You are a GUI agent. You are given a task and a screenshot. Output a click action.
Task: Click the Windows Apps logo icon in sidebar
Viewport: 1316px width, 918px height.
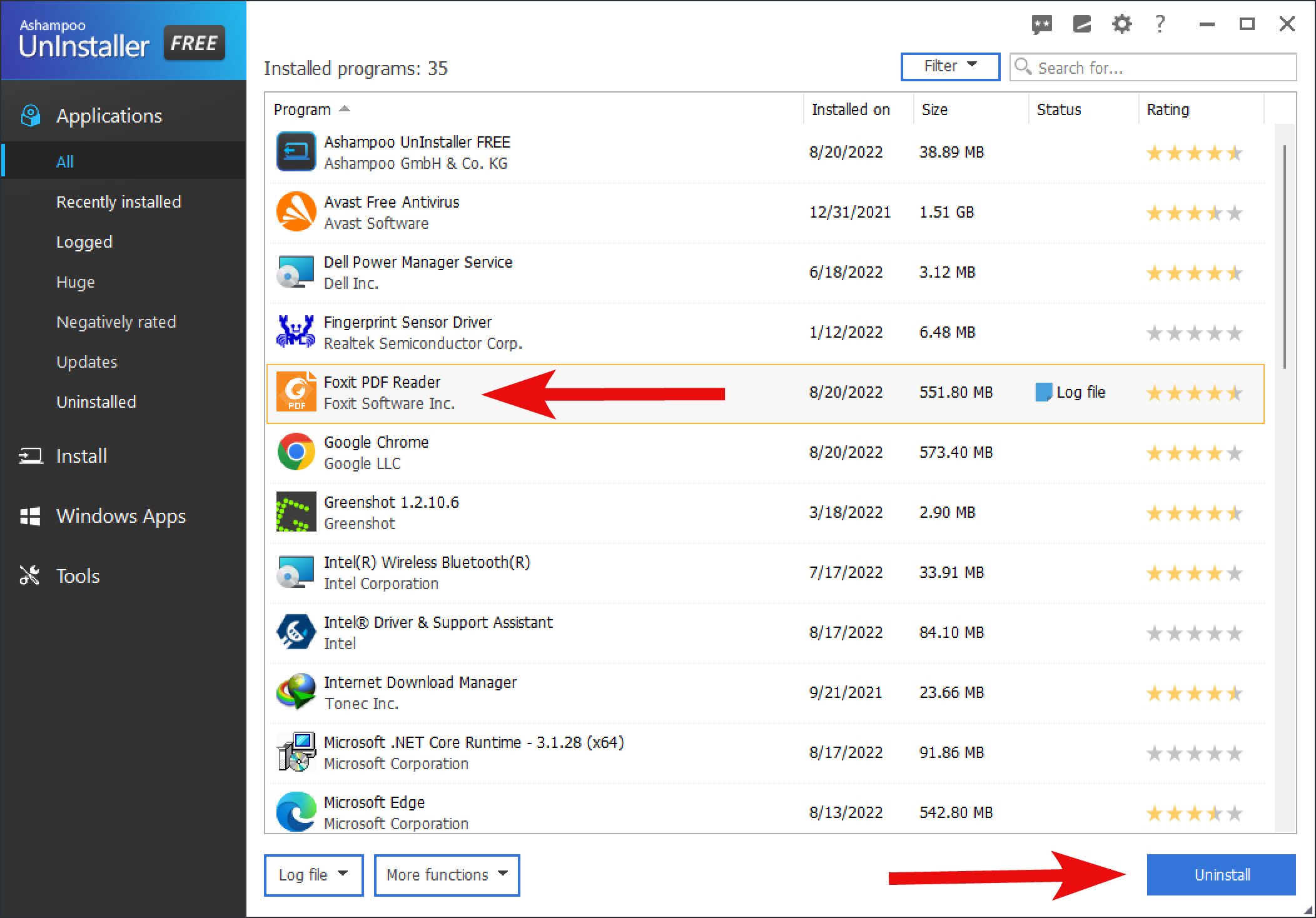coord(30,517)
